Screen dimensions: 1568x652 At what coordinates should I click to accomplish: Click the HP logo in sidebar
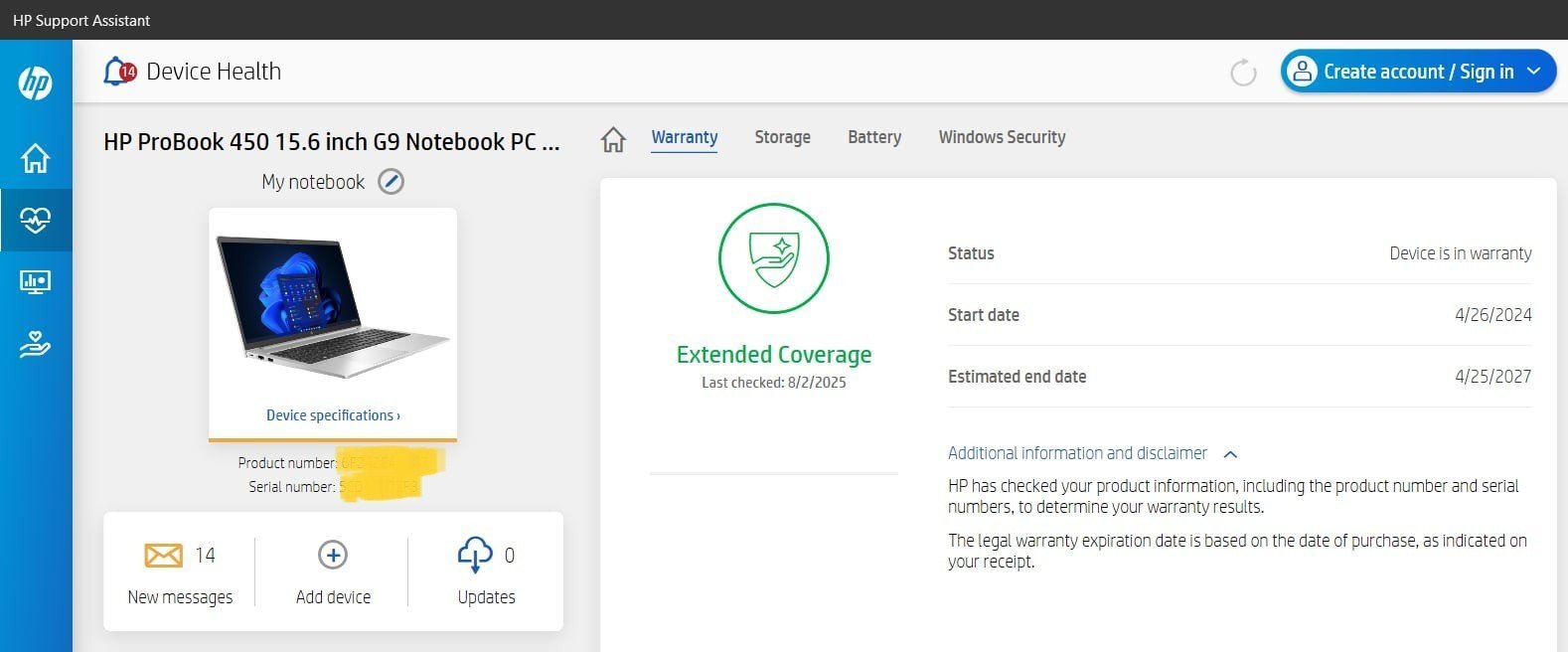coord(36,82)
